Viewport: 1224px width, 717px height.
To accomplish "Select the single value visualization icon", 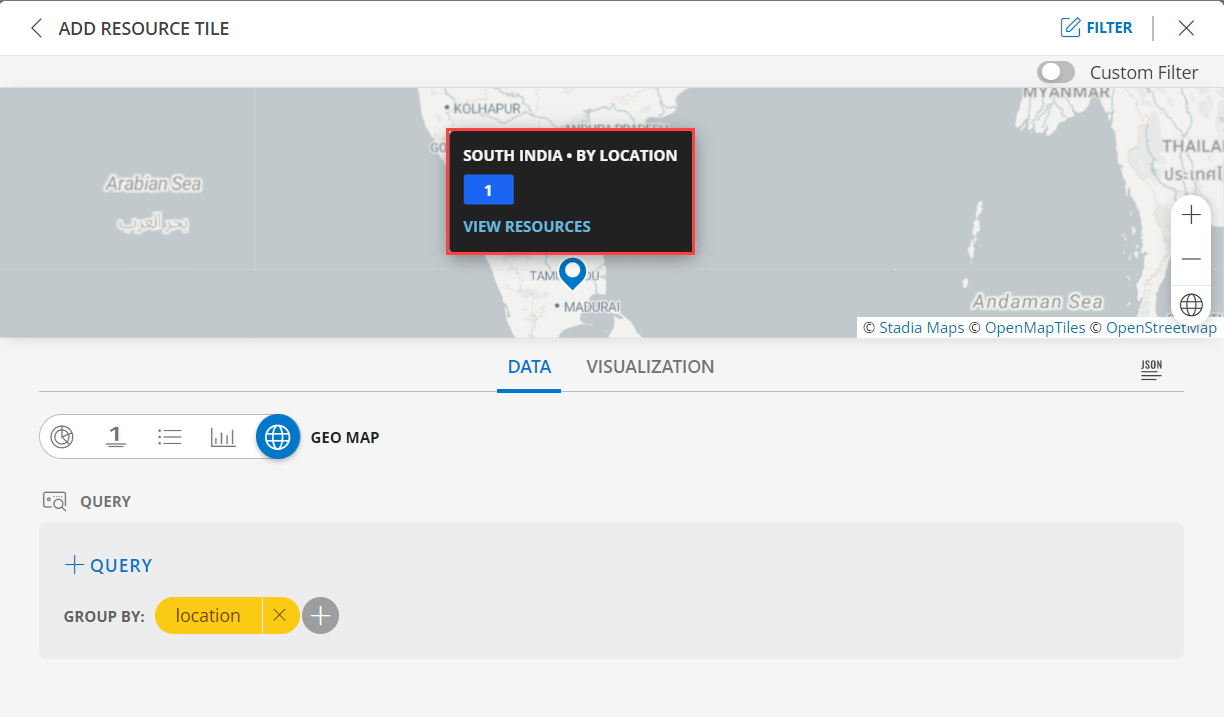I will click(x=116, y=436).
